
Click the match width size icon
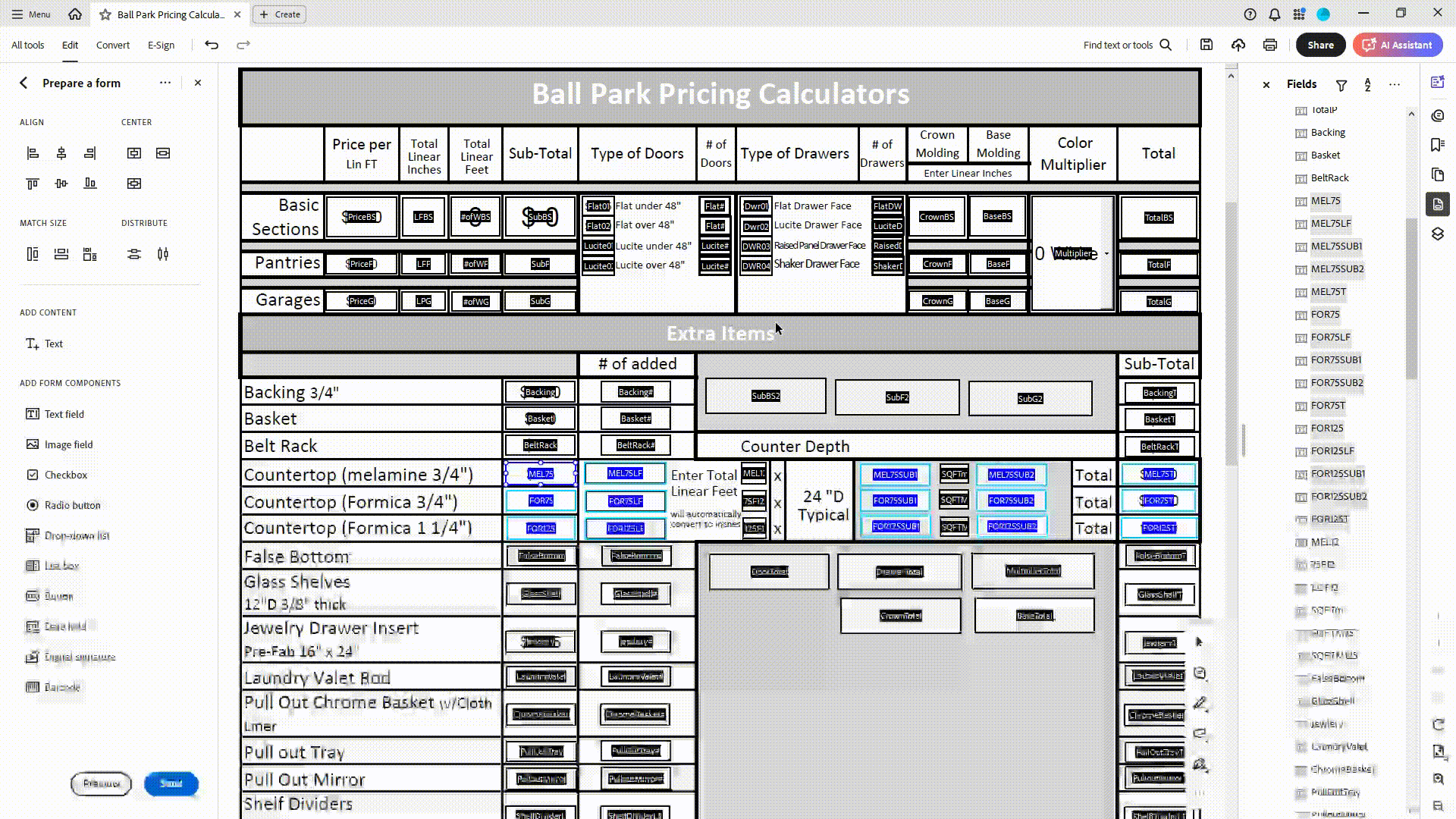tap(61, 254)
